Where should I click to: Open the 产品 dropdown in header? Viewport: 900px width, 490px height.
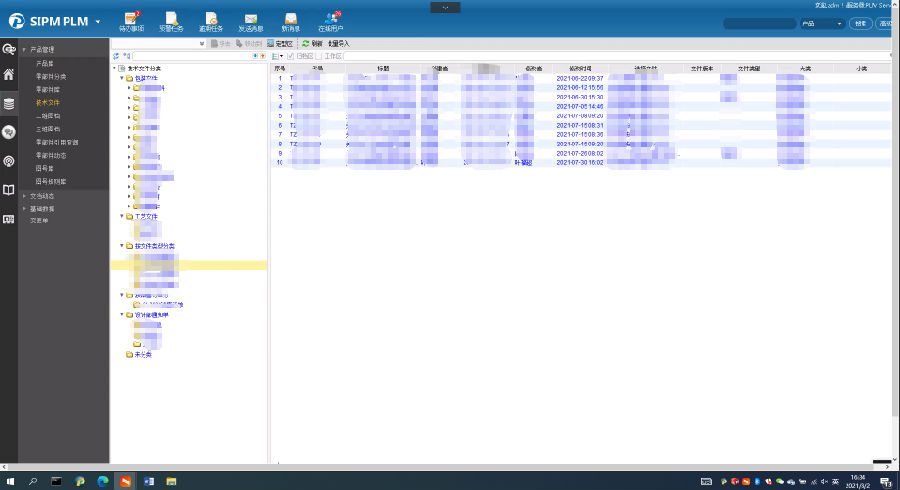click(x=822, y=24)
